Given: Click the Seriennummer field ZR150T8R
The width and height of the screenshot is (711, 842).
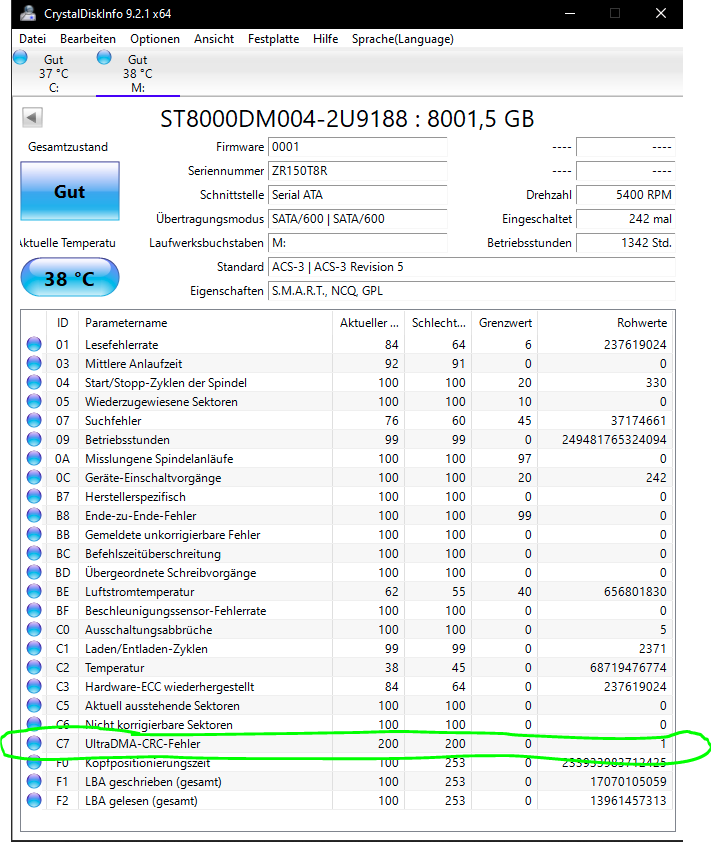Looking at the screenshot, I should (358, 171).
